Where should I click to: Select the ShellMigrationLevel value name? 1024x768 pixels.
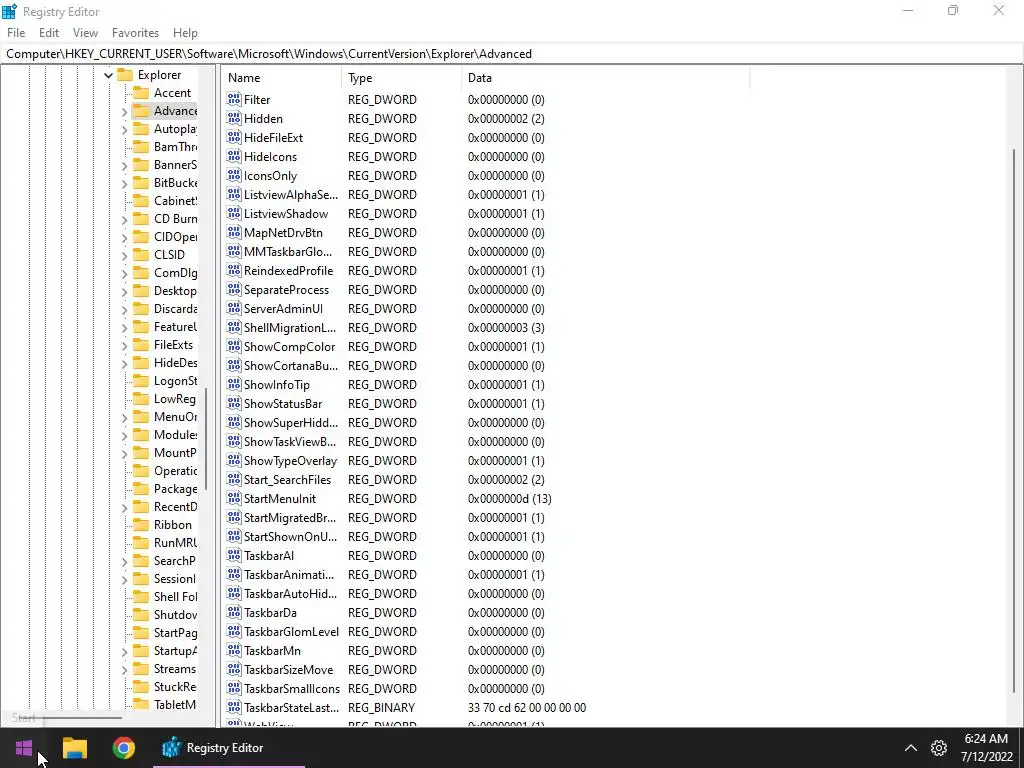coord(290,328)
